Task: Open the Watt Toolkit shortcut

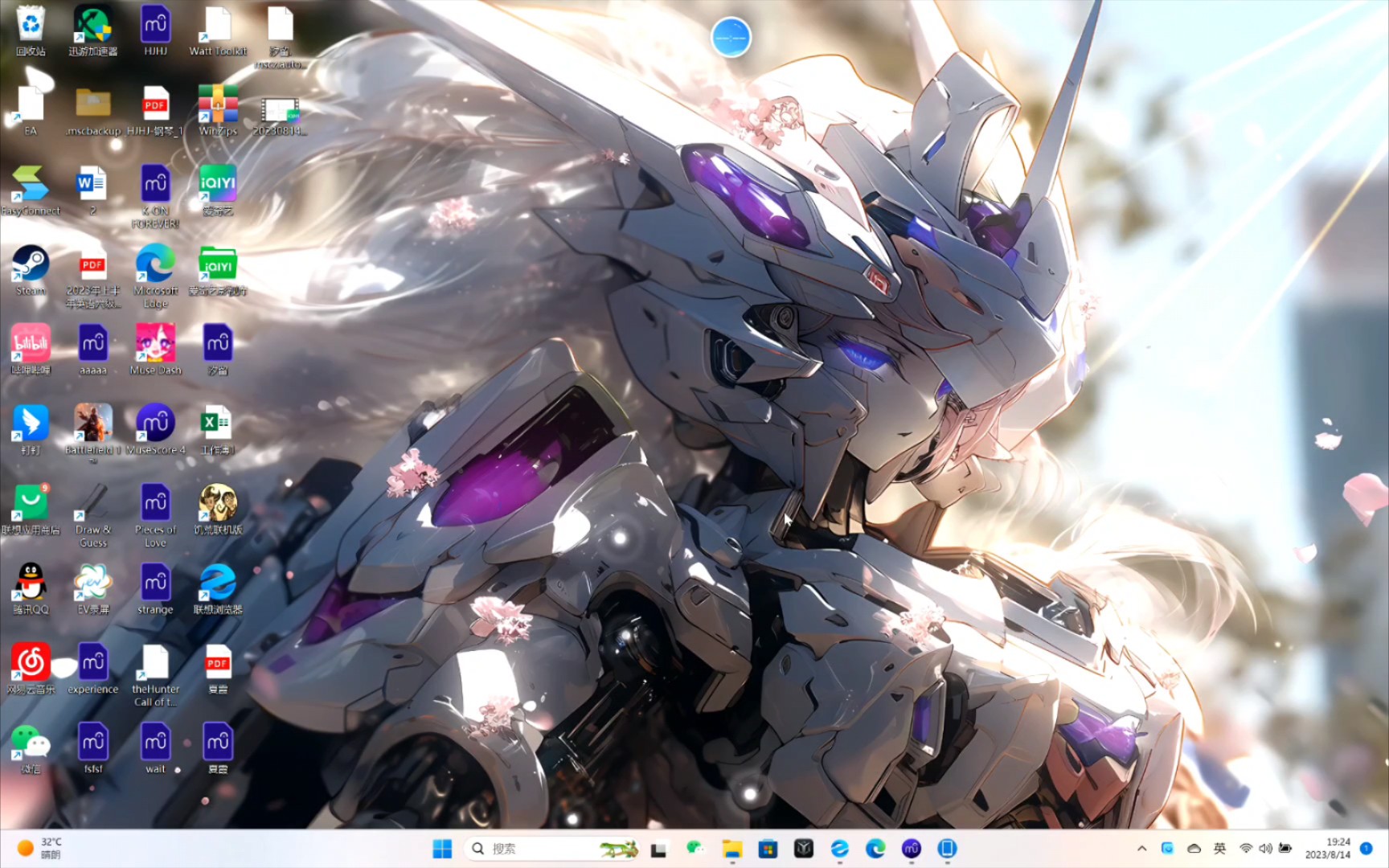Action: [218, 31]
